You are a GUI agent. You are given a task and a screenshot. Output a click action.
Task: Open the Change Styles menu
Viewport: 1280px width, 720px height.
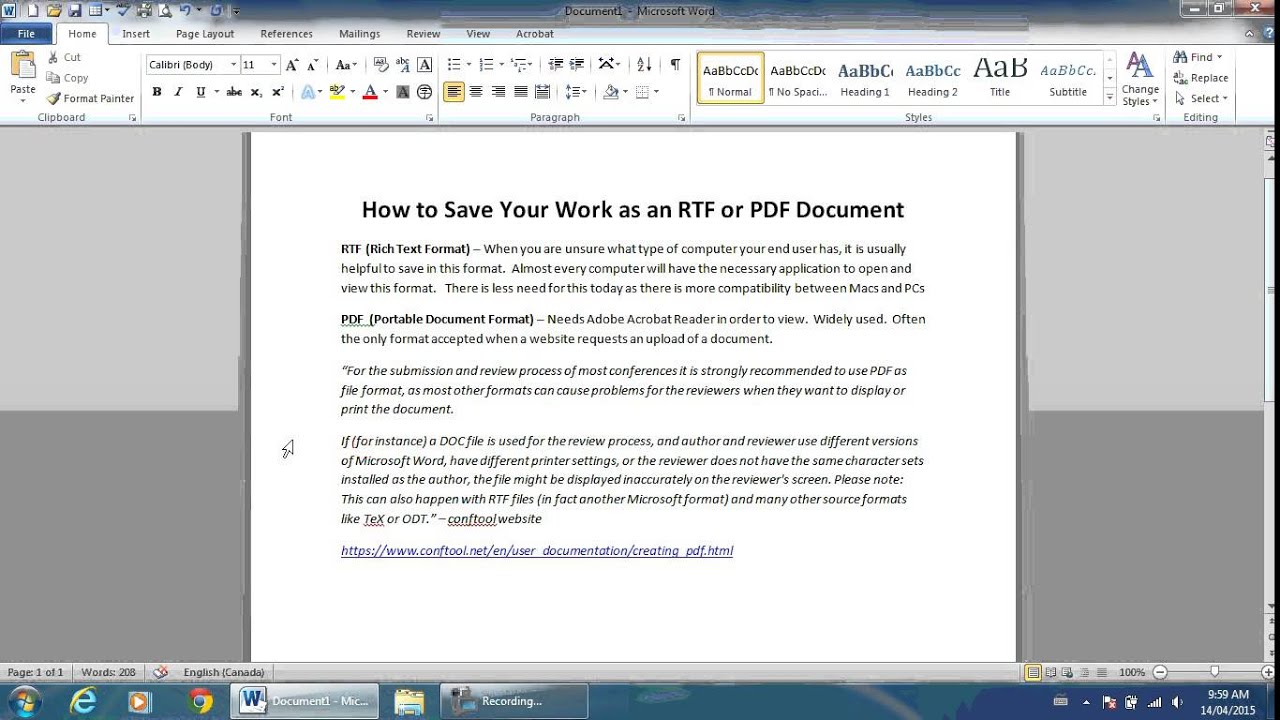[x=1140, y=78]
